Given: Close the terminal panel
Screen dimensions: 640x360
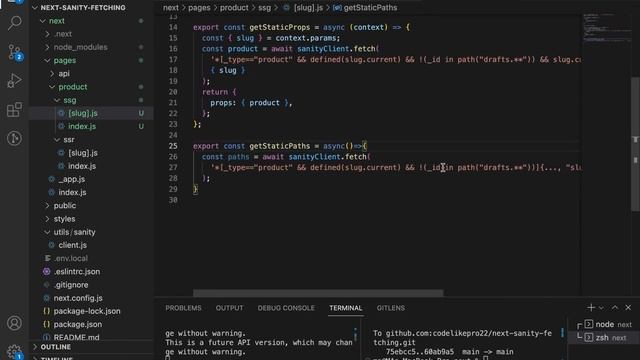Looking at the screenshot, I should pyautogui.click(x=628, y=308).
